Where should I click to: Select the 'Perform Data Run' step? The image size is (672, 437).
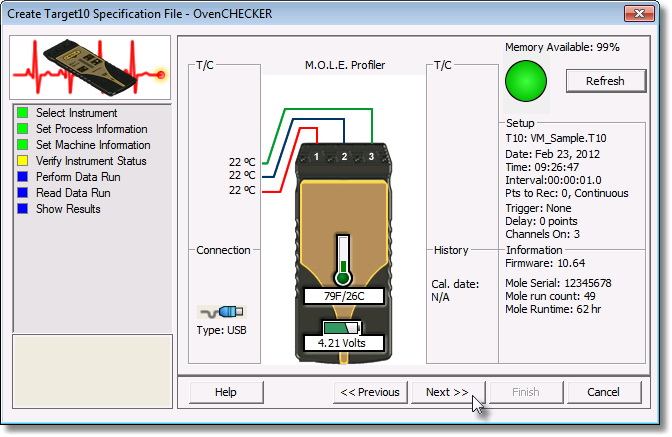pos(78,177)
